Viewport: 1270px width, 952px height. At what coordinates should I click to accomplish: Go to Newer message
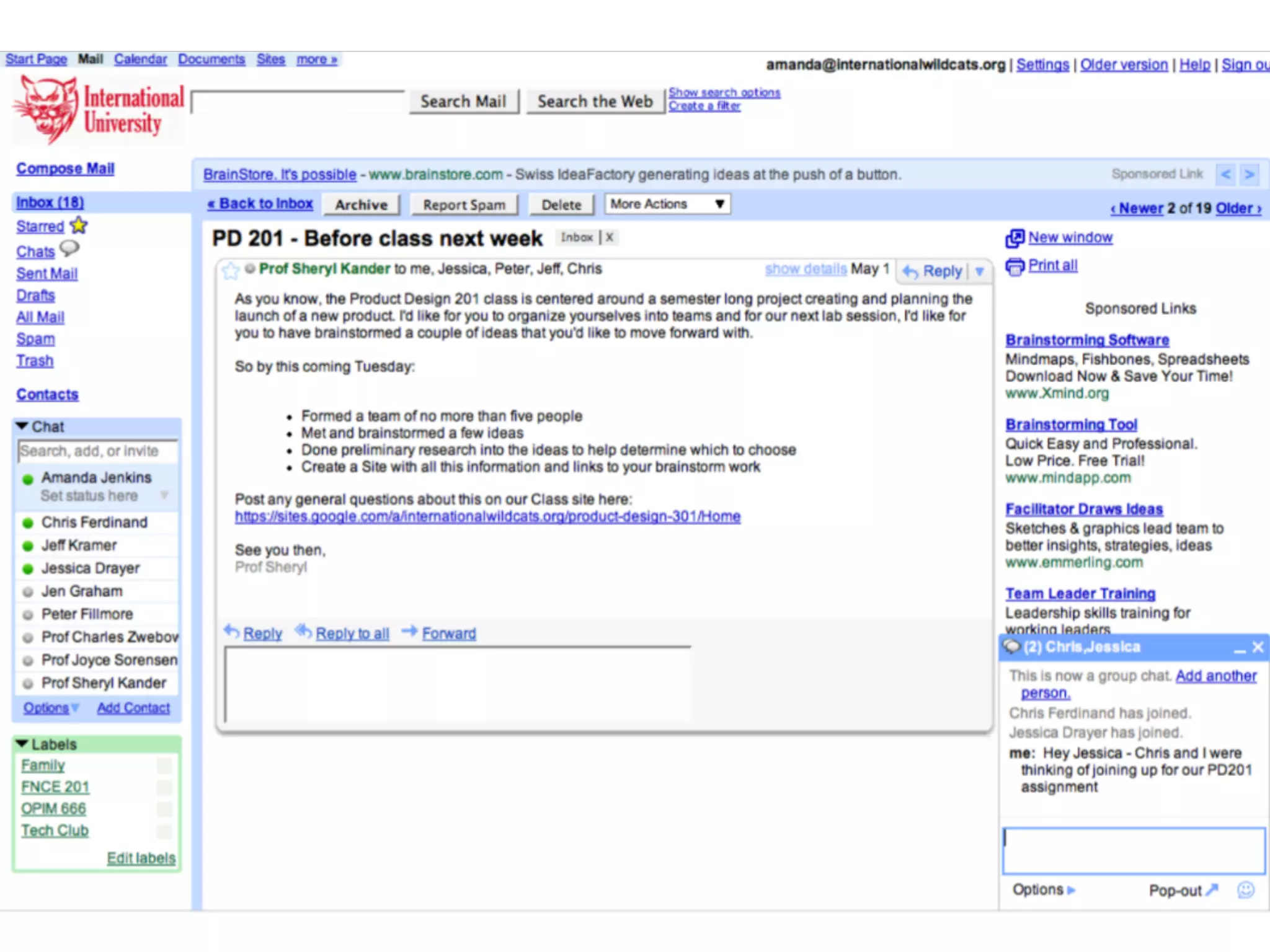pyautogui.click(x=1137, y=208)
